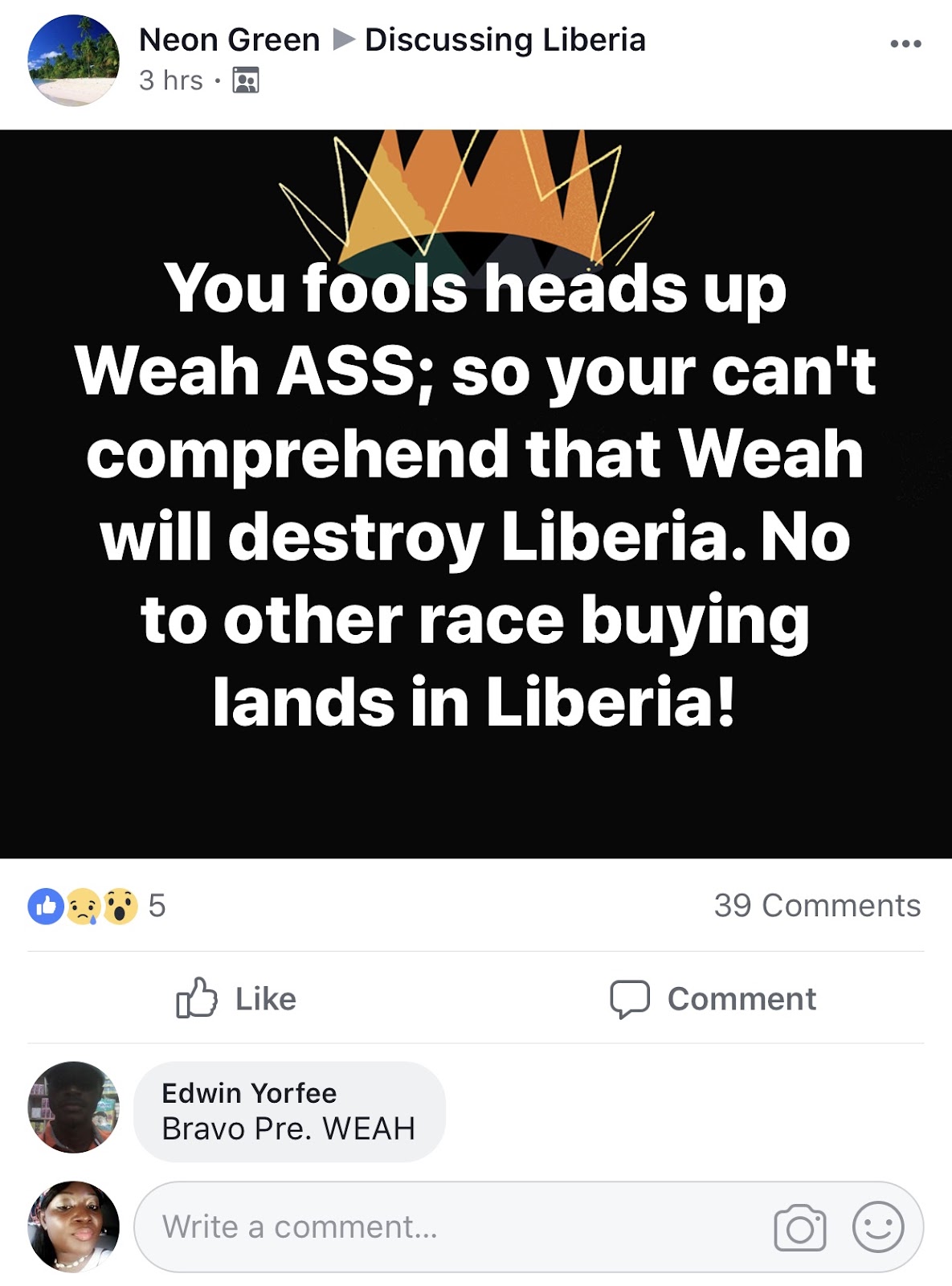This screenshot has height=1286, width=952.
Task: Click the thumbs-up Like icon
Action: point(197,998)
